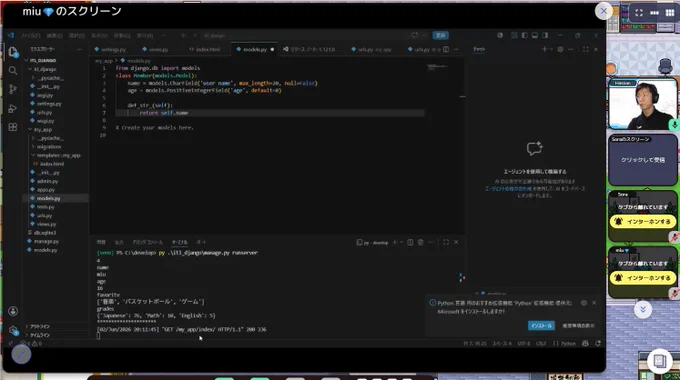Open admin.py in explorer
The image size is (680, 380).
pos(47,181)
